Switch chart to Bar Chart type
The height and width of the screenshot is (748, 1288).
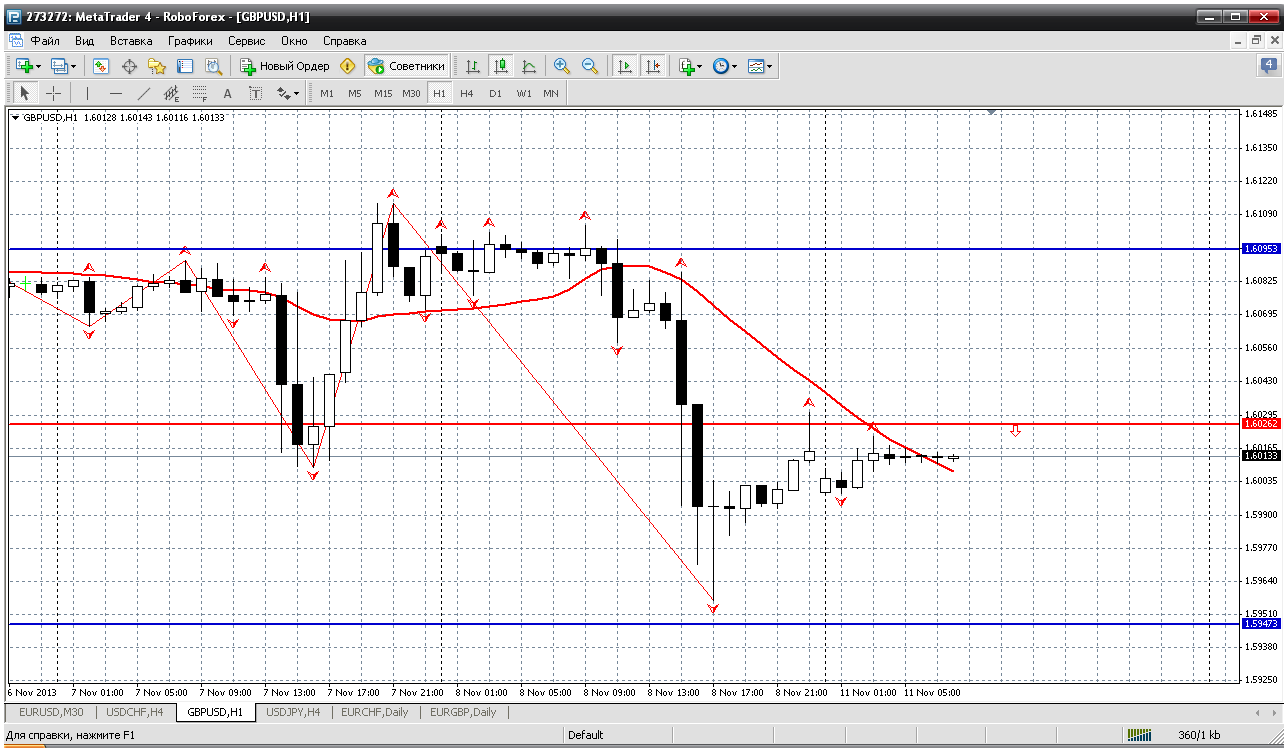coord(473,66)
